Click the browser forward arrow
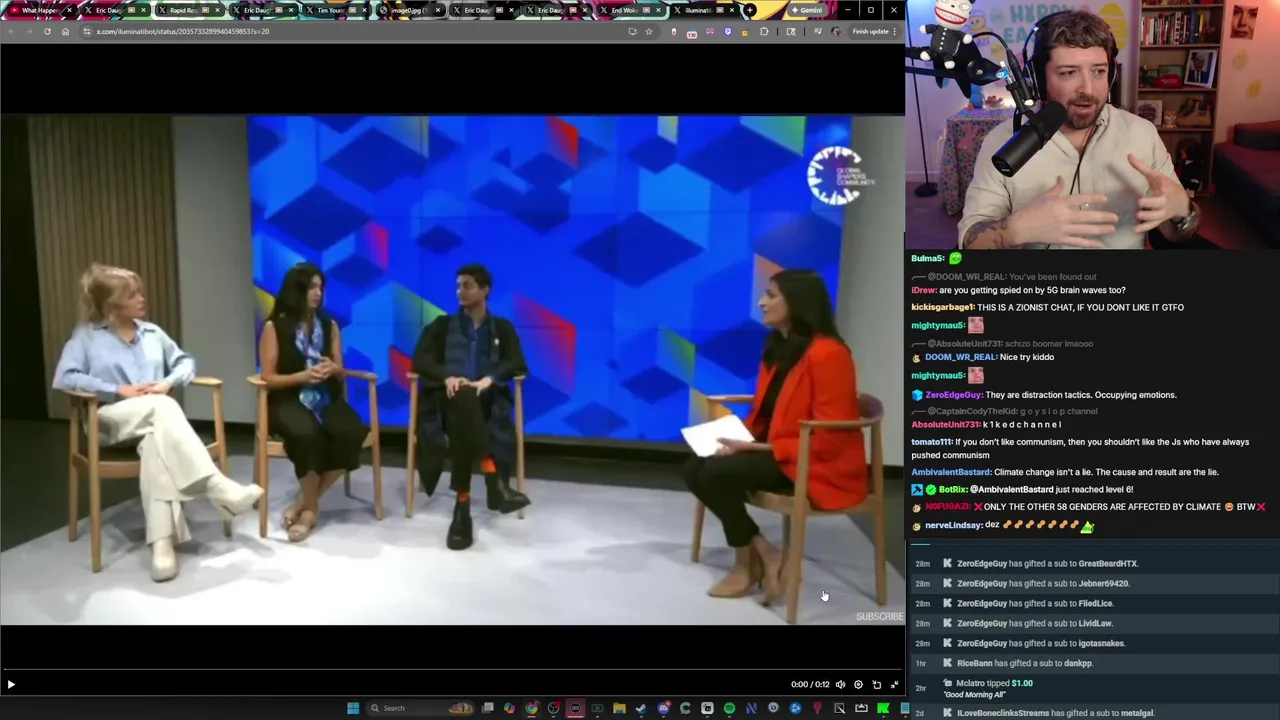Viewport: 1280px width, 720px height. click(x=29, y=31)
